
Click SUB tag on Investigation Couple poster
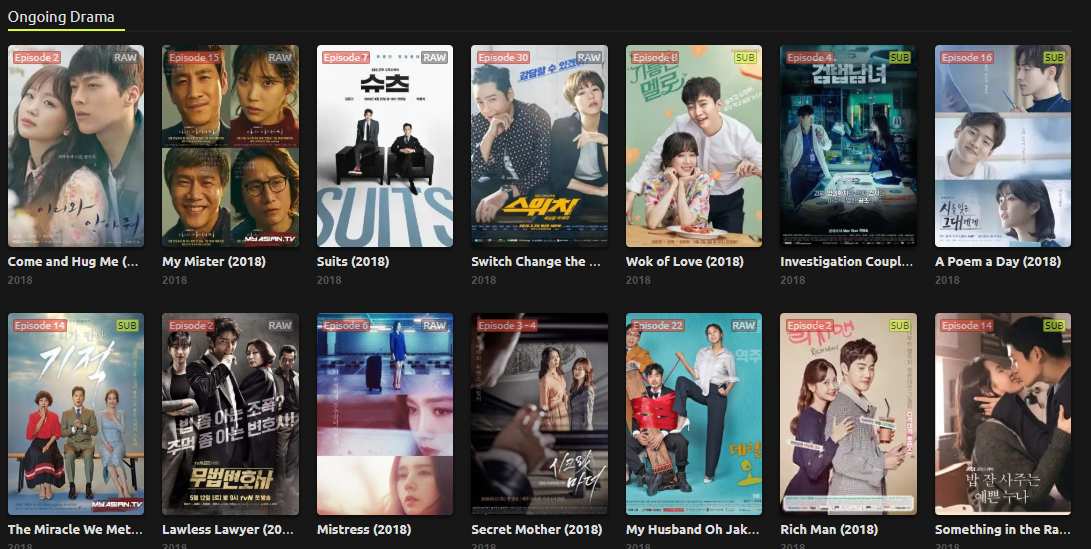tap(900, 58)
